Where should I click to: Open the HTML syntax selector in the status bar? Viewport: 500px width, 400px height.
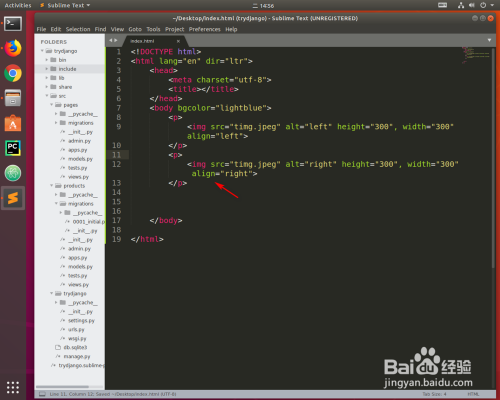pos(473,394)
